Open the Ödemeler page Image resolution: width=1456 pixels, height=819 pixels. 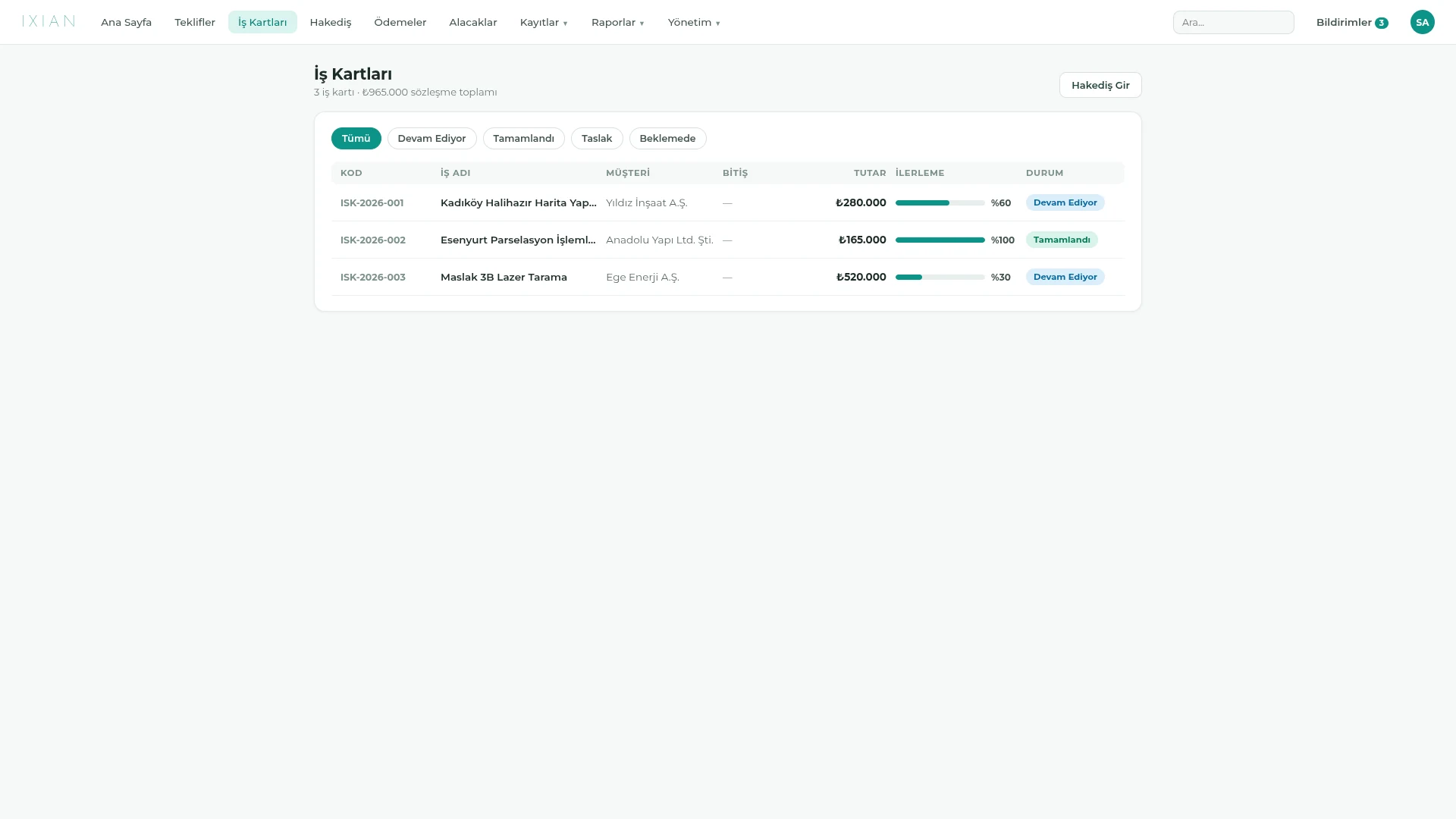click(400, 22)
